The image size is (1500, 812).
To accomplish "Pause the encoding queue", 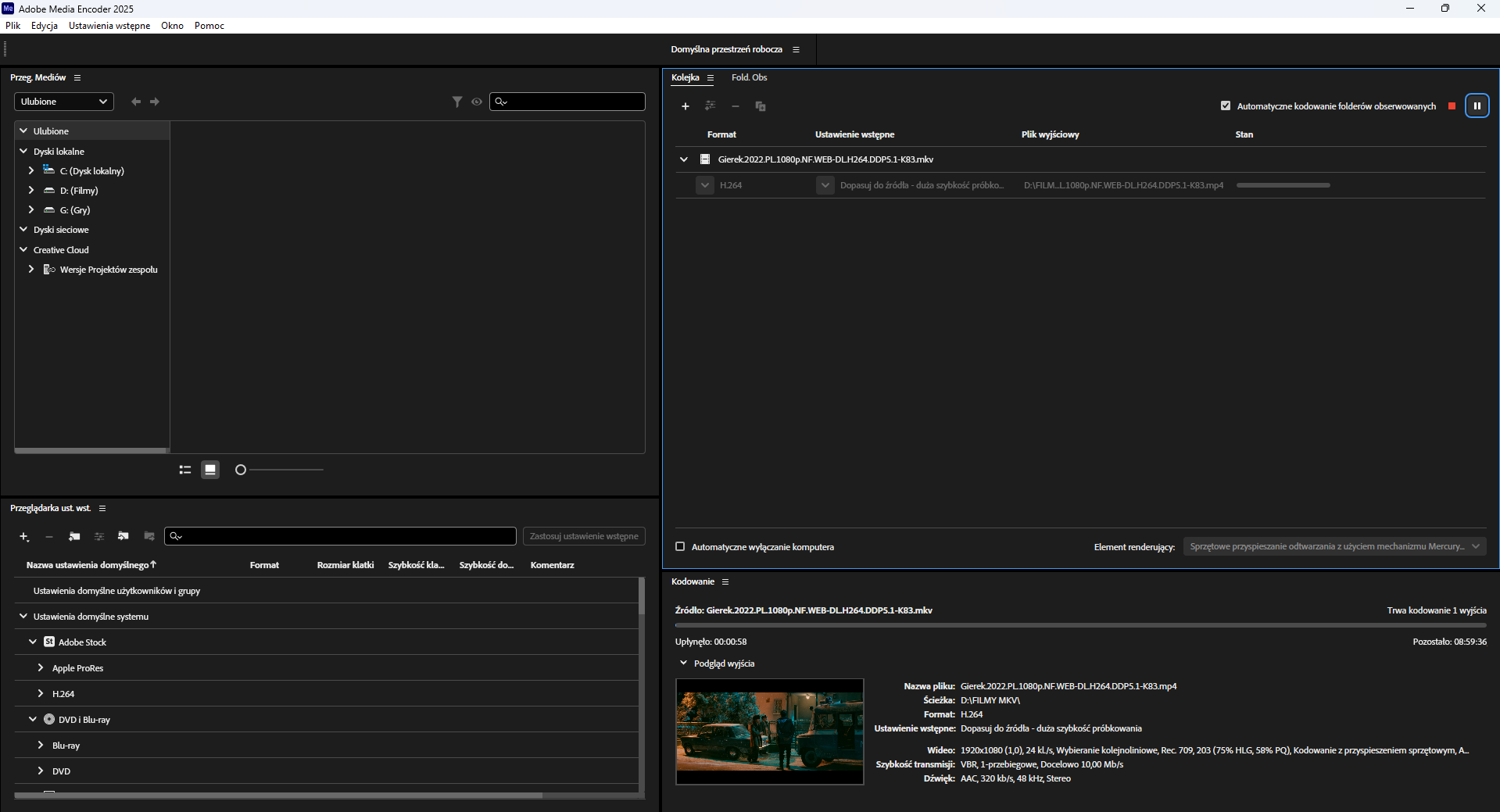I will point(1477,106).
